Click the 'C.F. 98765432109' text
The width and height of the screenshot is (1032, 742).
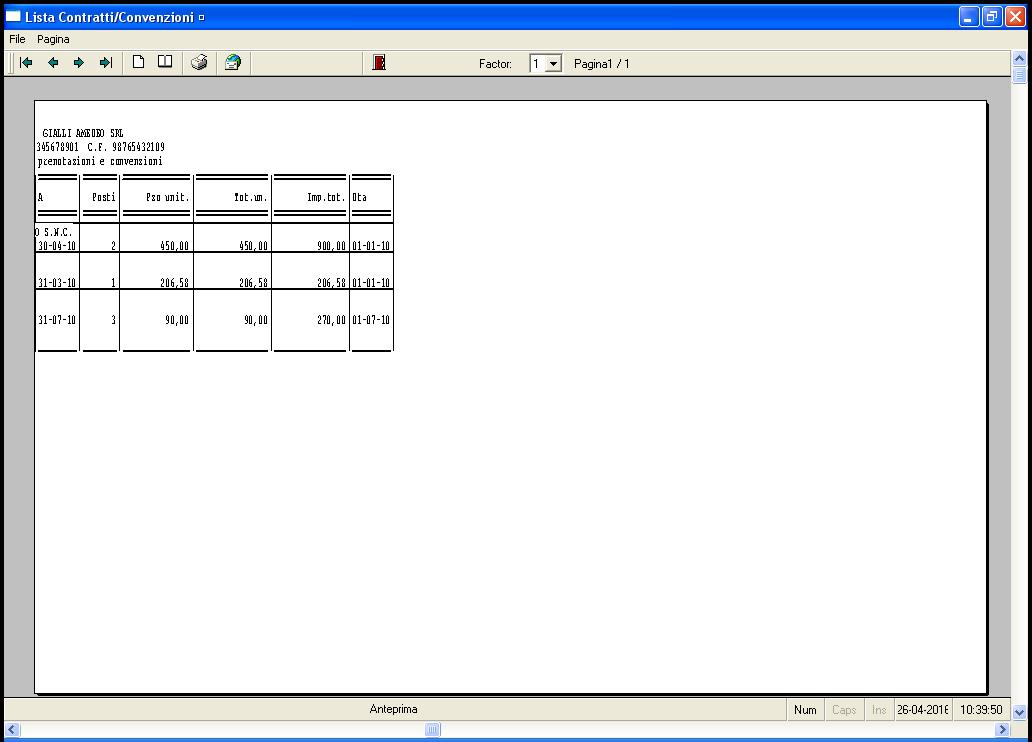[x=126, y=147]
